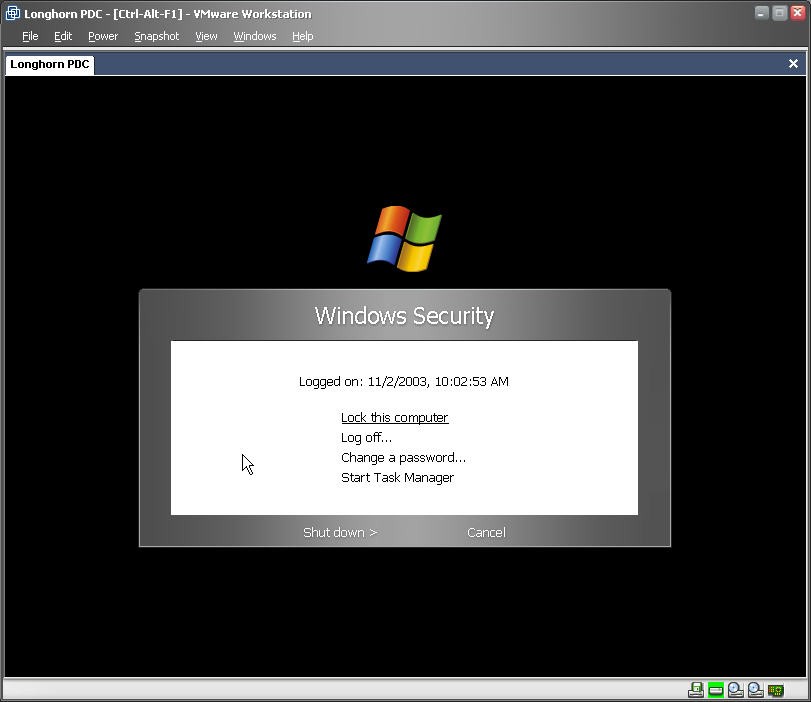
Task: Click the network adapter status icon
Action: pos(776,690)
